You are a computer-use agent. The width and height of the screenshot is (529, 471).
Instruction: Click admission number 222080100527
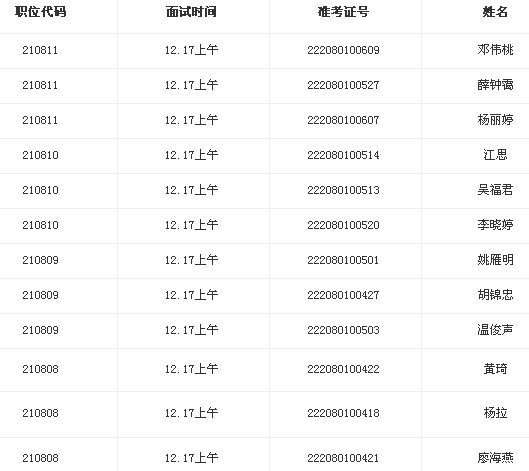[343, 85]
